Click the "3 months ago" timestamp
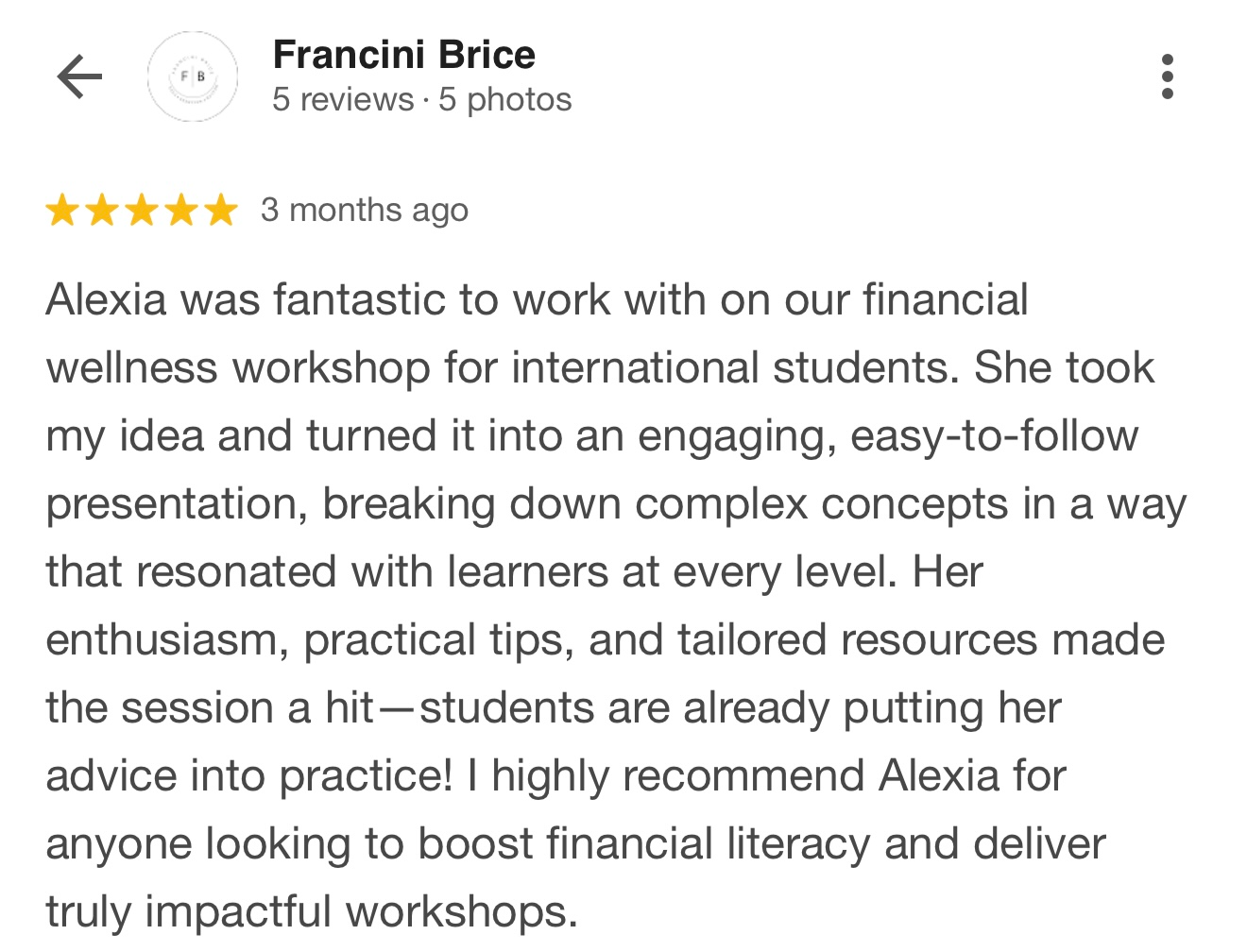Screen dimensions: 1247x952 click(365, 210)
